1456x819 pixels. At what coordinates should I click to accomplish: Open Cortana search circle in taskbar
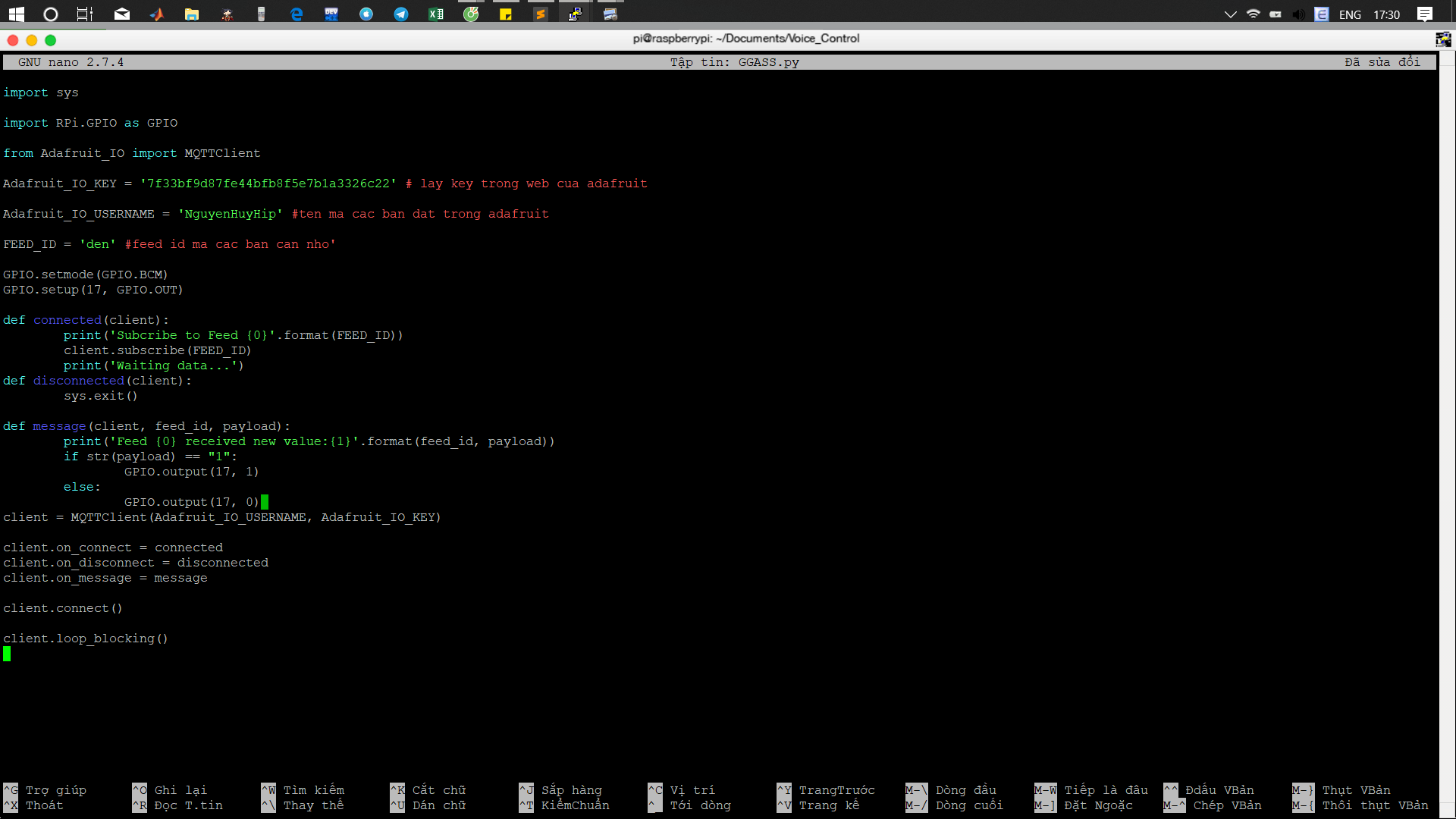[50, 14]
